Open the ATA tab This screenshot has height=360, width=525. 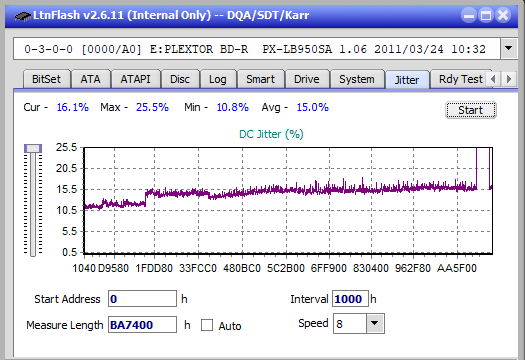[90, 79]
